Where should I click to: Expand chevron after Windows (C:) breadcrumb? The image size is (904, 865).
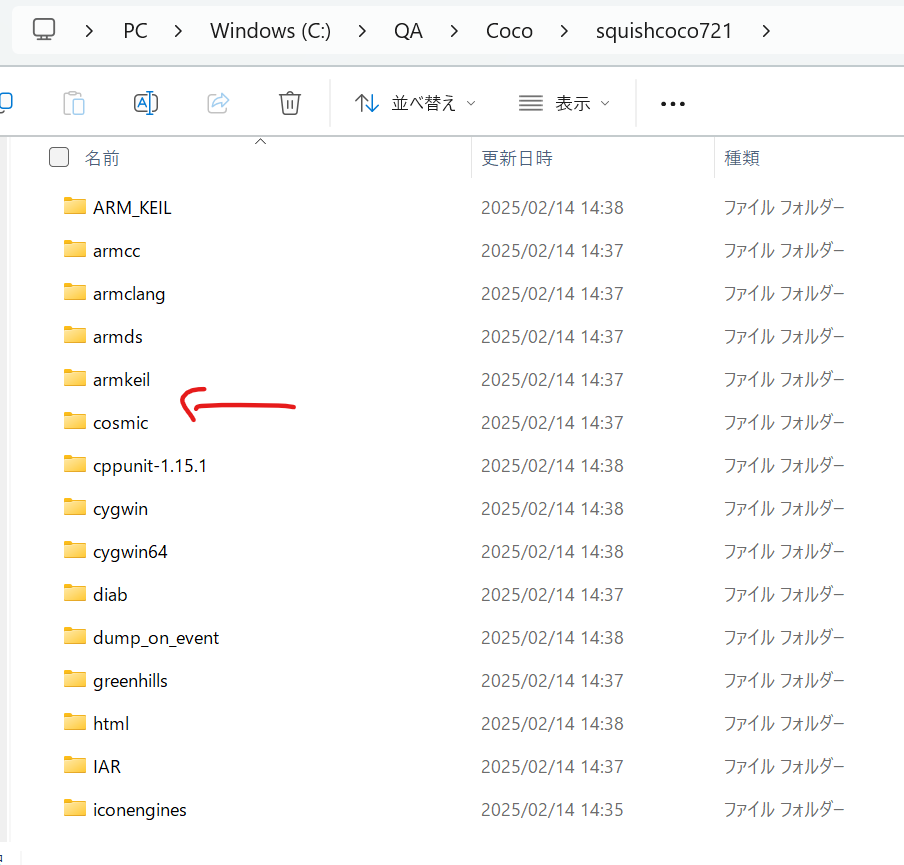pos(362,31)
